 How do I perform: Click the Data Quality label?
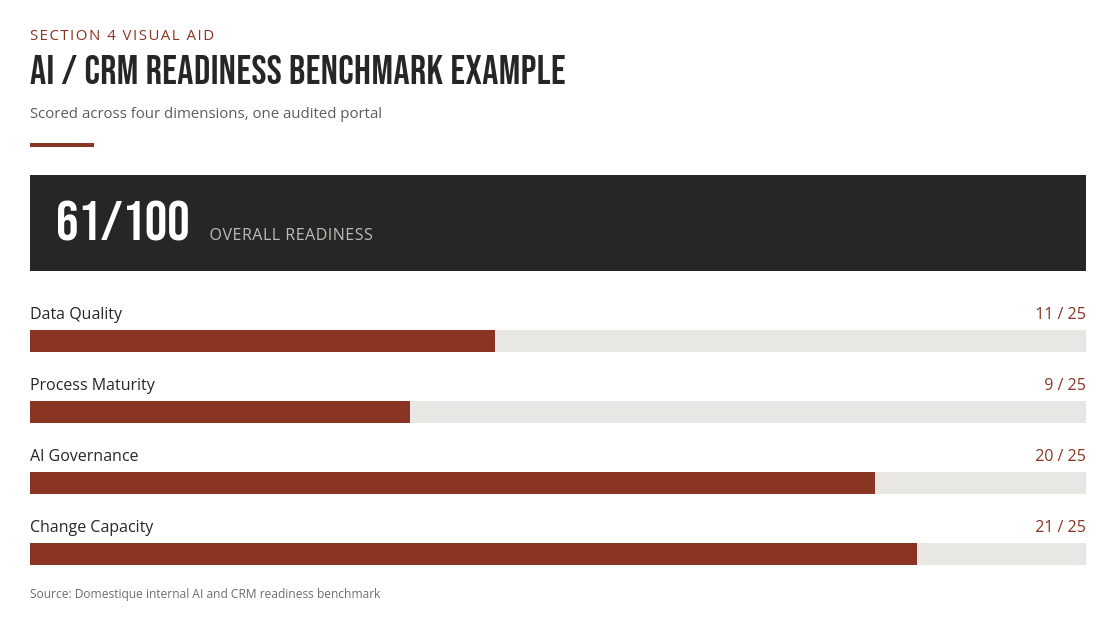76,313
